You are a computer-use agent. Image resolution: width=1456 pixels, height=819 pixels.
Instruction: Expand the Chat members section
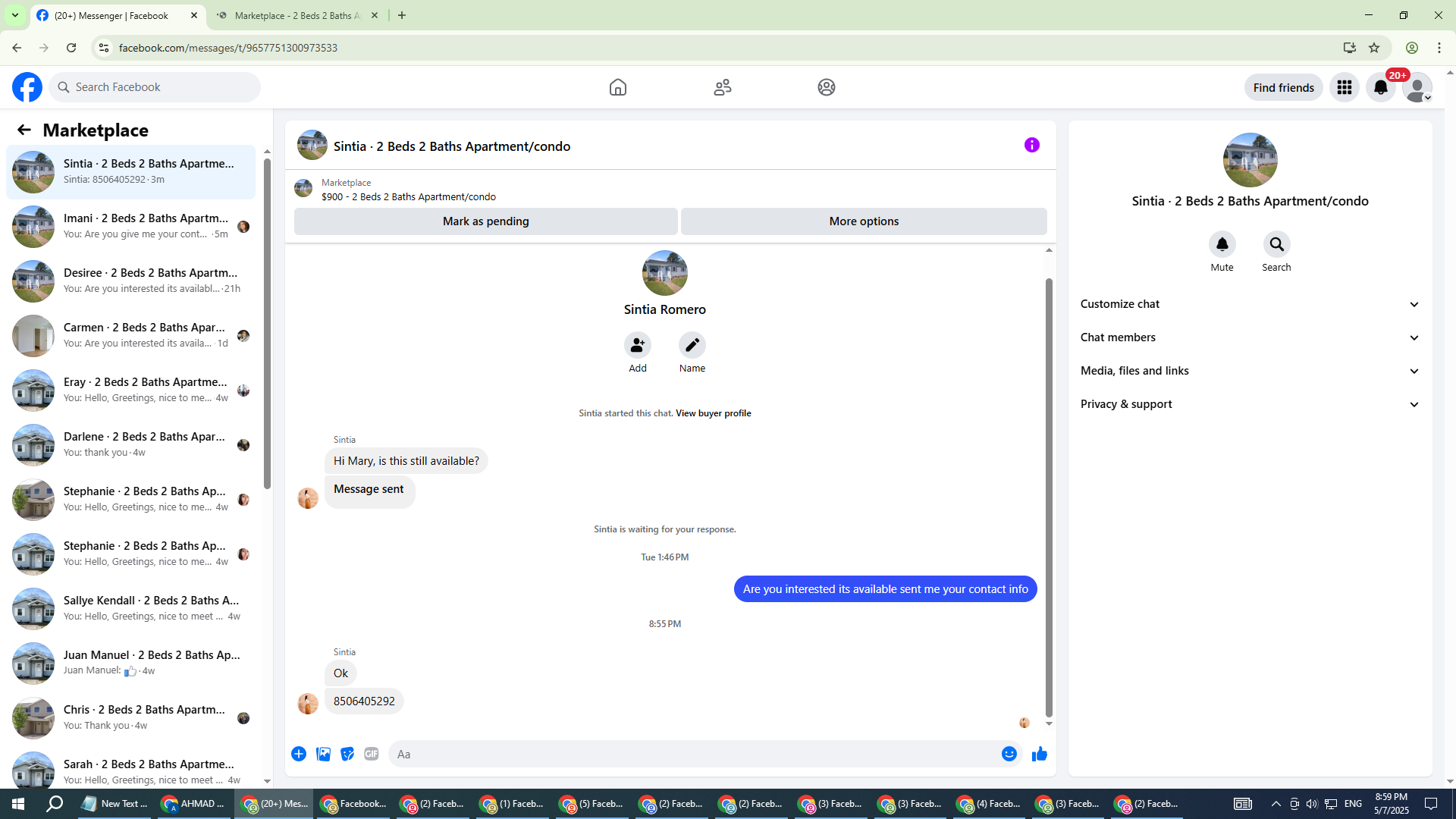pos(1249,337)
